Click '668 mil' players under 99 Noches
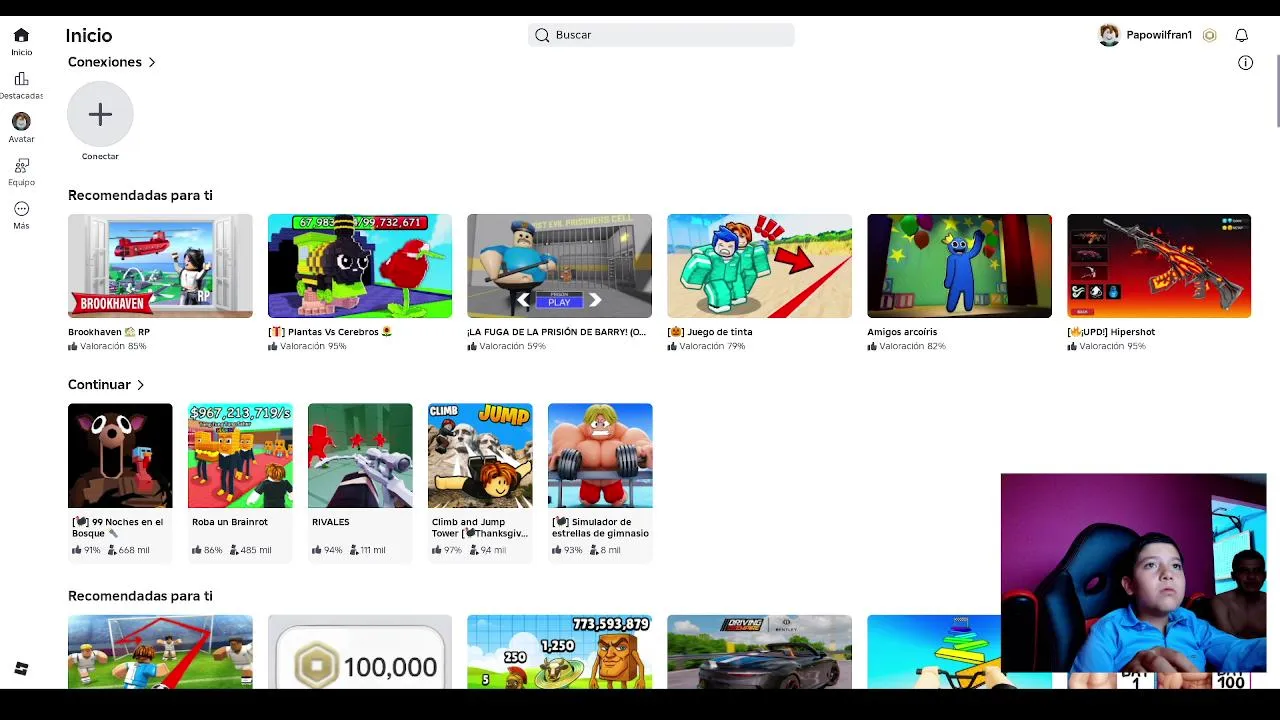 tap(134, 550)
